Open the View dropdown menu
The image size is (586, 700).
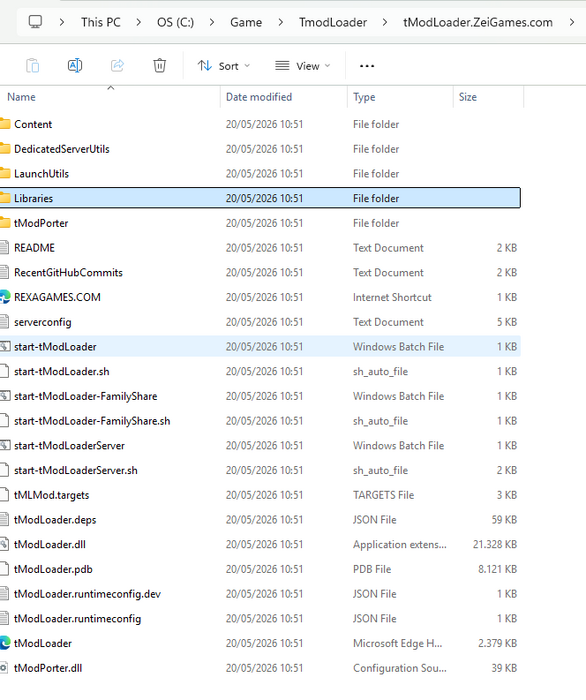pyautogui.click(x=303, y=66)
